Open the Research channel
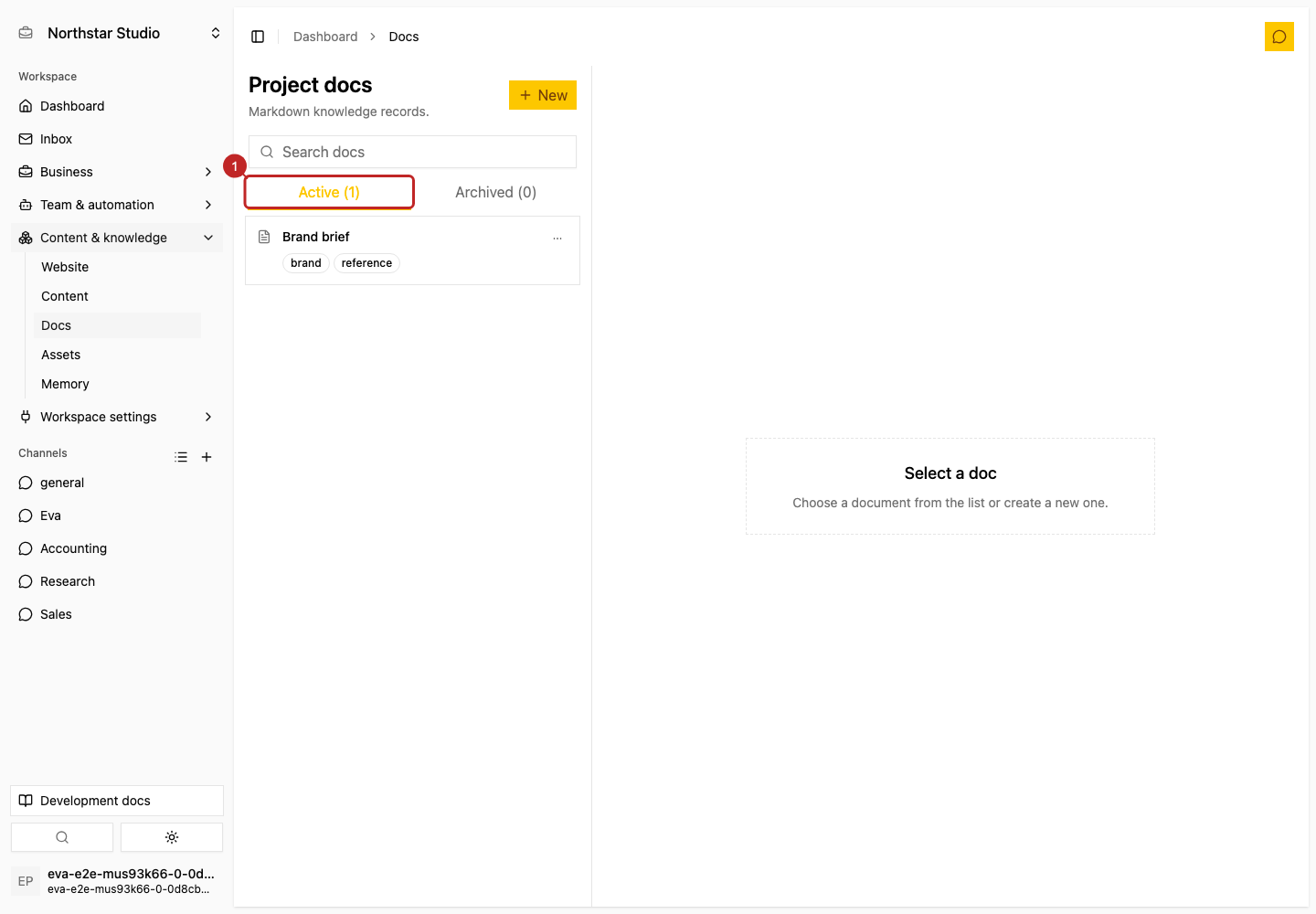 pyautogui.click(x=117, y=581)
